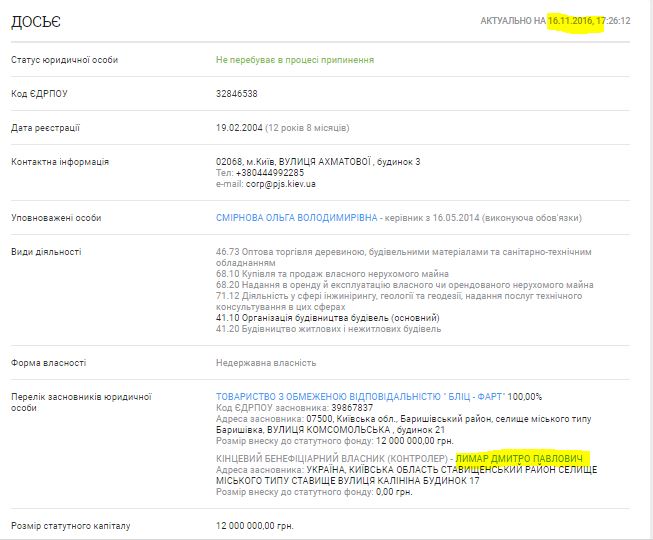Click the ЄДРПОУ code 32846538
Viewport: 653px width, 540px height.
[x=237, y=93]
